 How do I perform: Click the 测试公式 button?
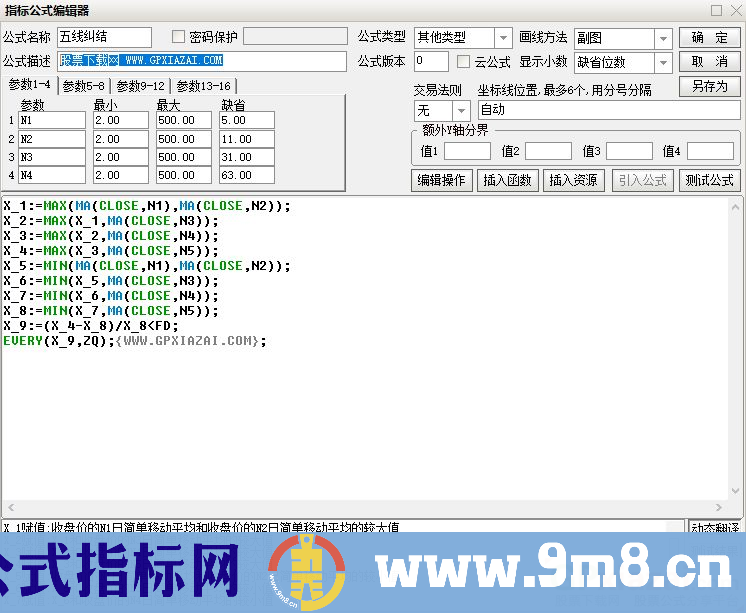[709, 180]
